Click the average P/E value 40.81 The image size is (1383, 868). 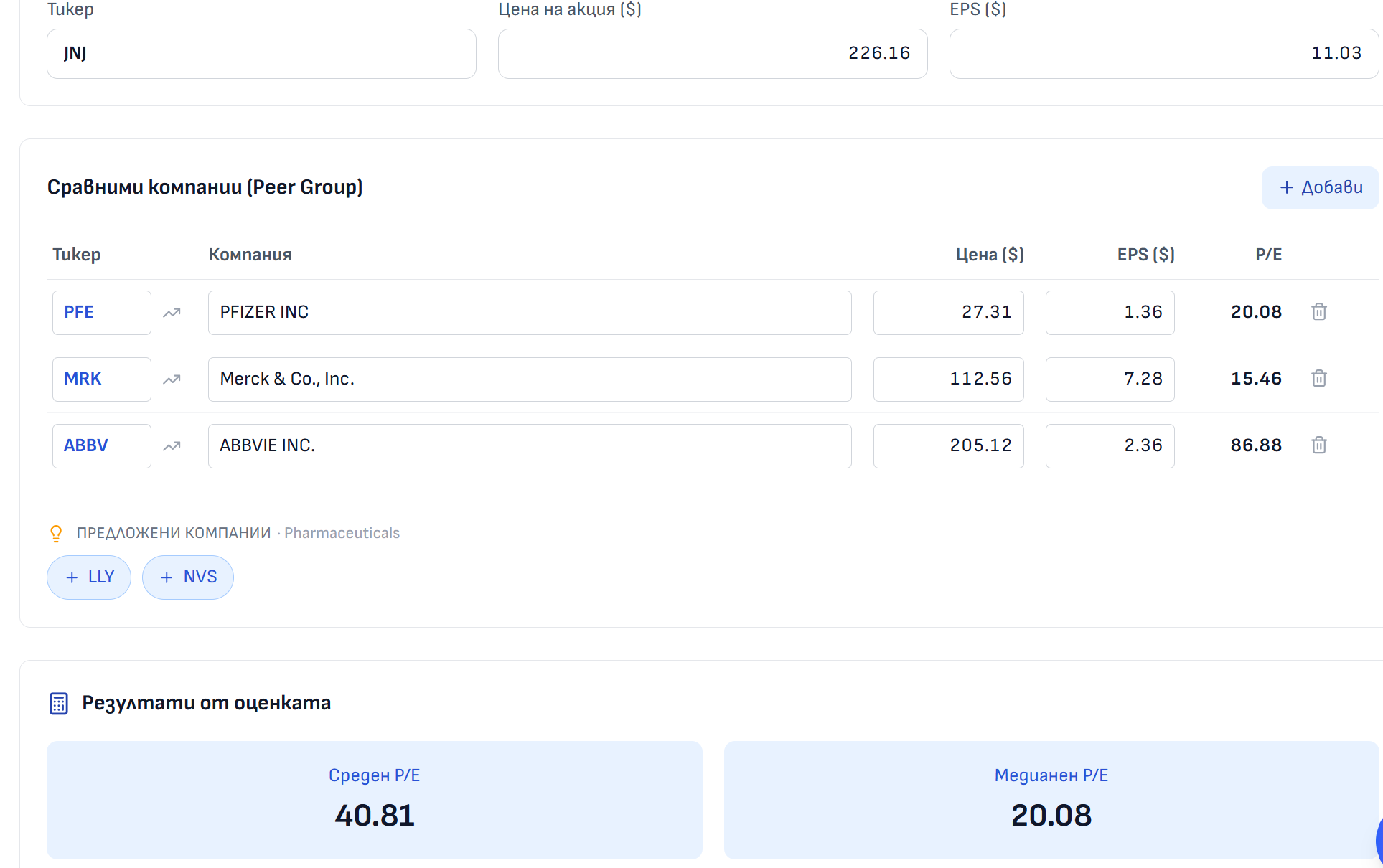pyautogui.click(x=375, y=816)
